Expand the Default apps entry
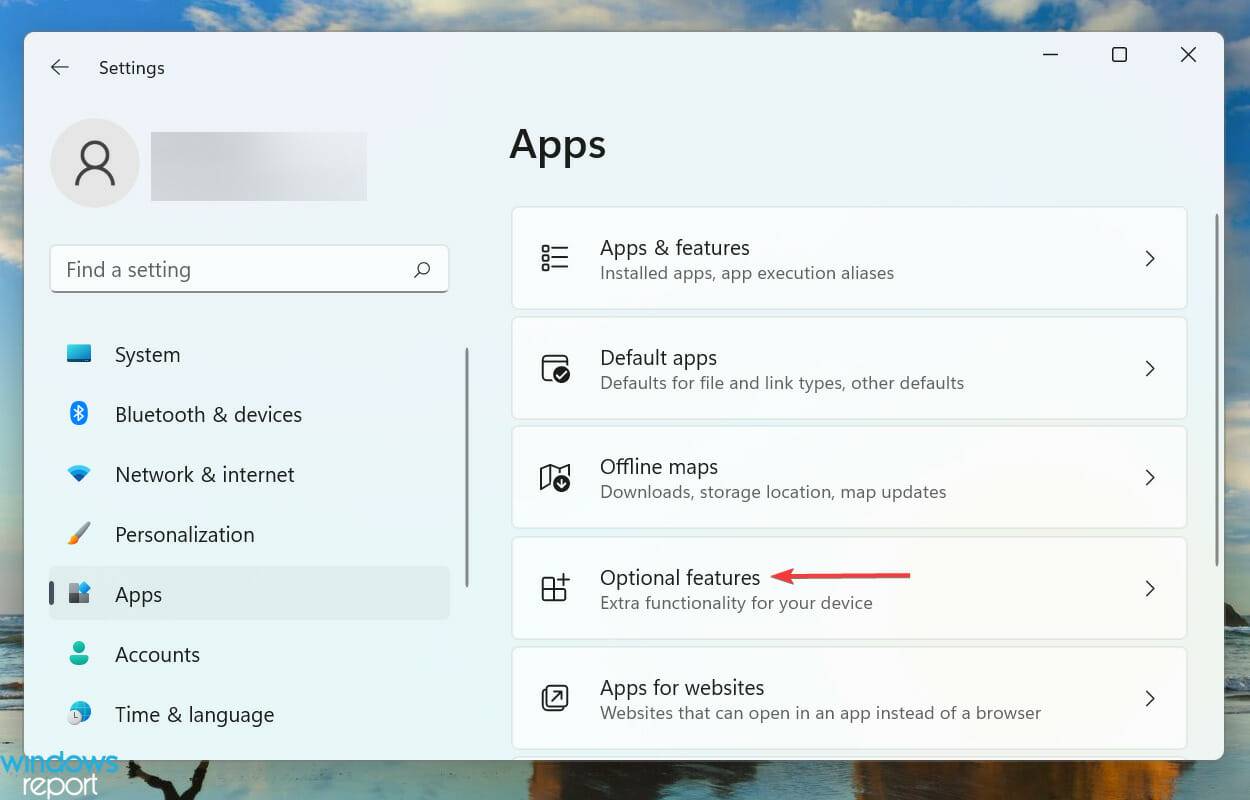 pos(1150,368)
